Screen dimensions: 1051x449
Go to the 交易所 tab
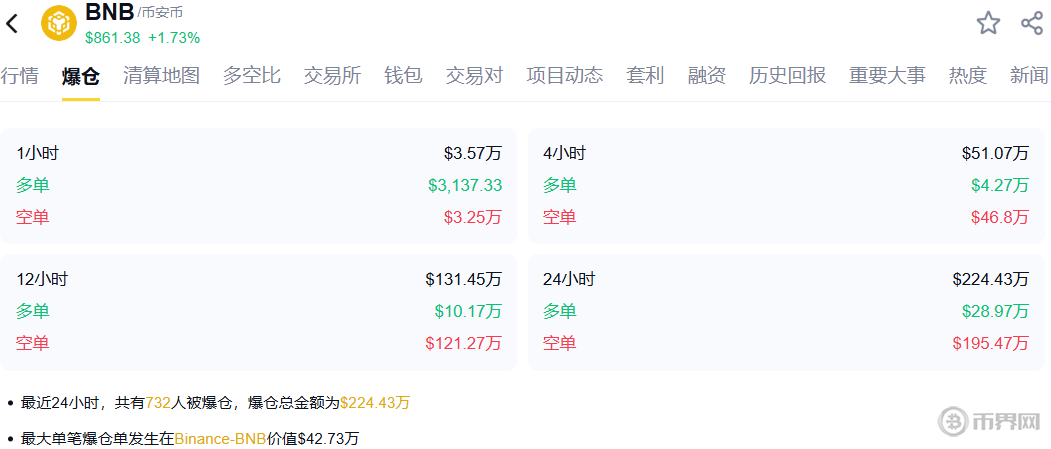[x=332, y=75]
